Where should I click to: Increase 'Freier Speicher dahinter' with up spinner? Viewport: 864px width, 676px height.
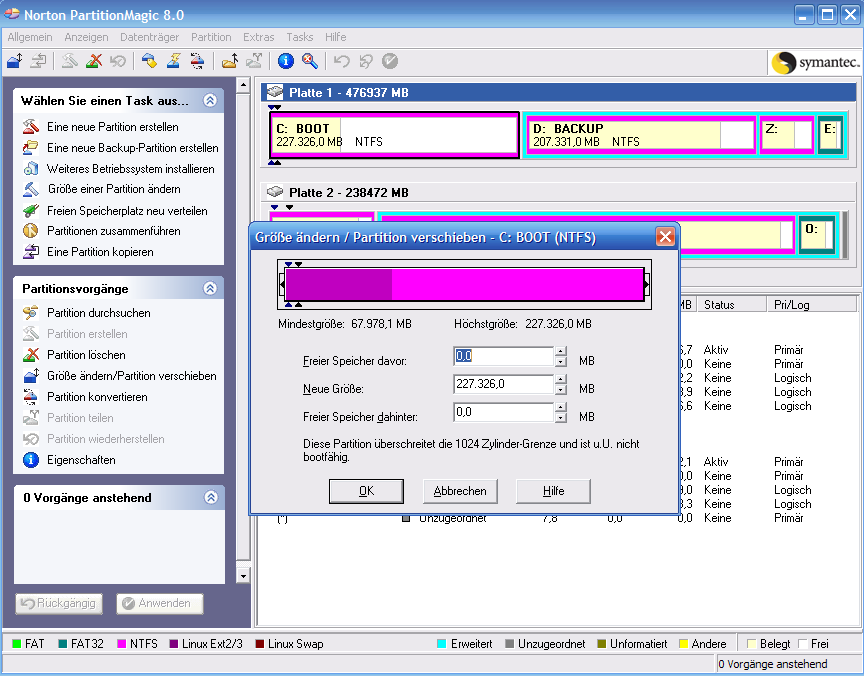coord(560,408)
